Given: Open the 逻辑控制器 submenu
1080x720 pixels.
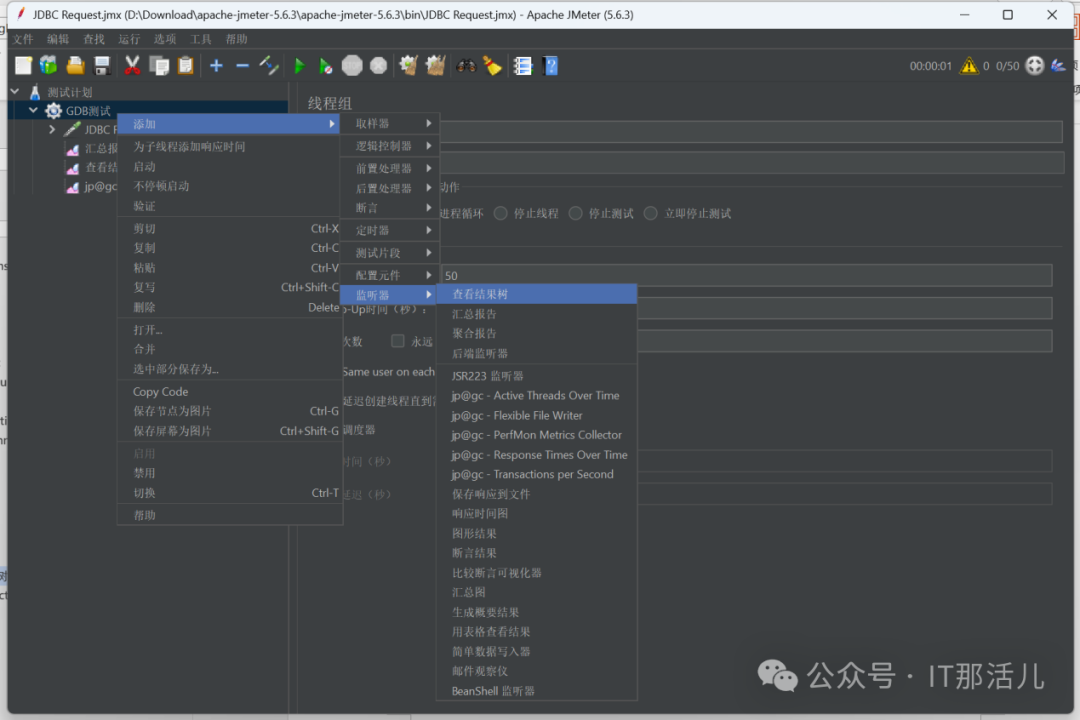Looking at the screenshot, I should [x=390, y=146].
